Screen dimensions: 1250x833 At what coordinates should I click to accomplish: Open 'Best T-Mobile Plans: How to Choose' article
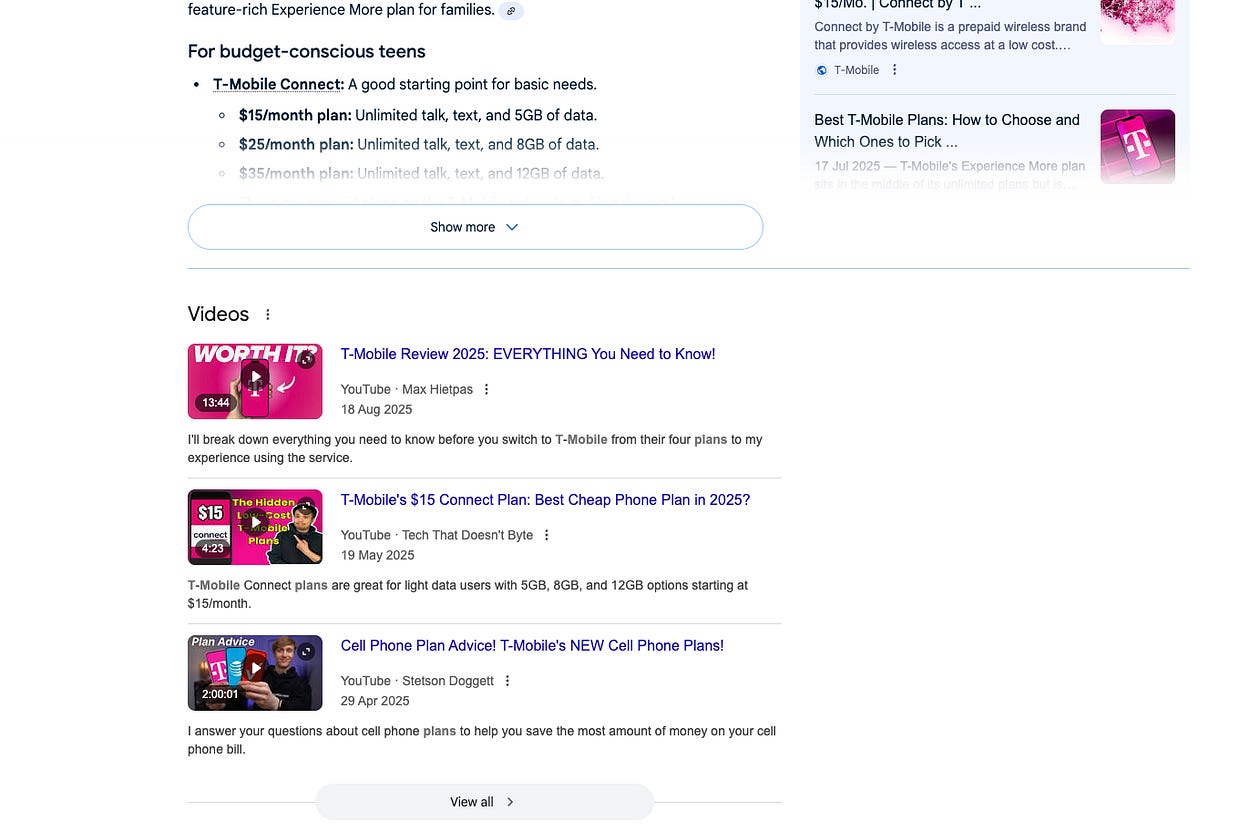point(947,131)
